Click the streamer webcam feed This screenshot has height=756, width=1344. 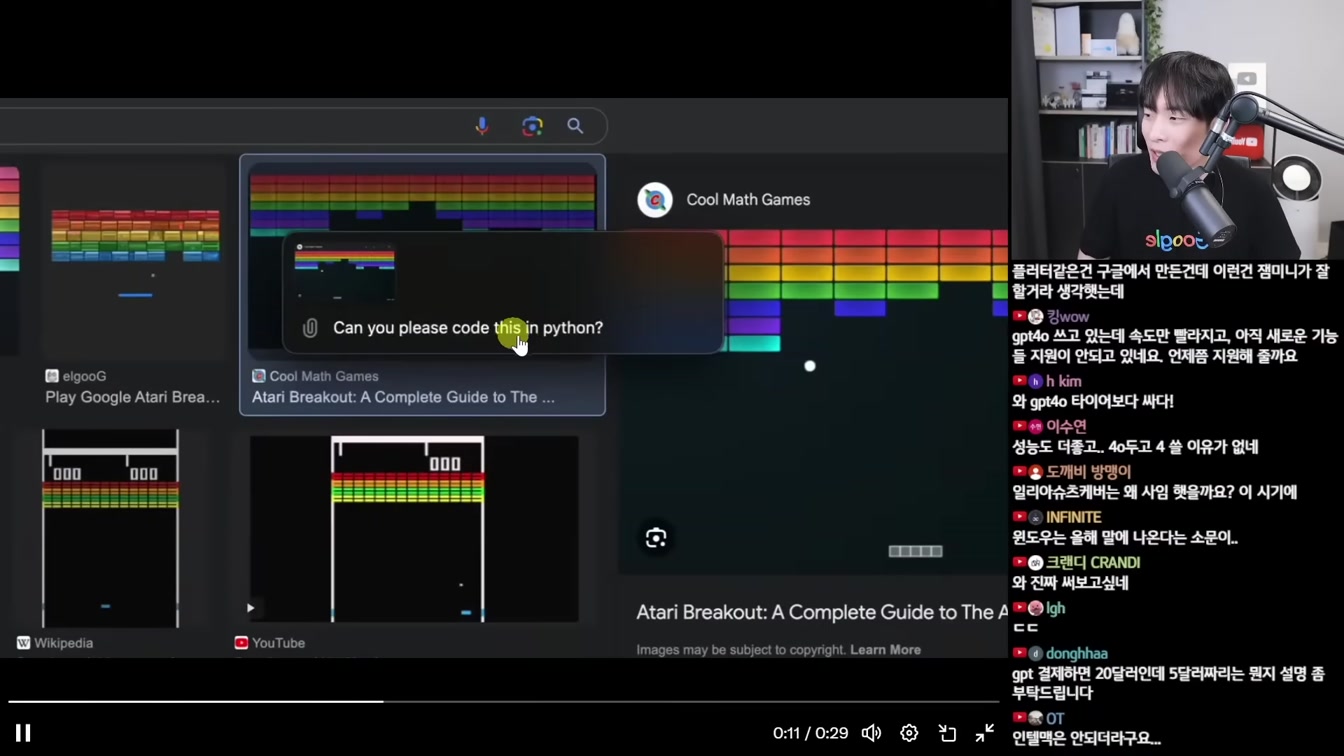1177,130
